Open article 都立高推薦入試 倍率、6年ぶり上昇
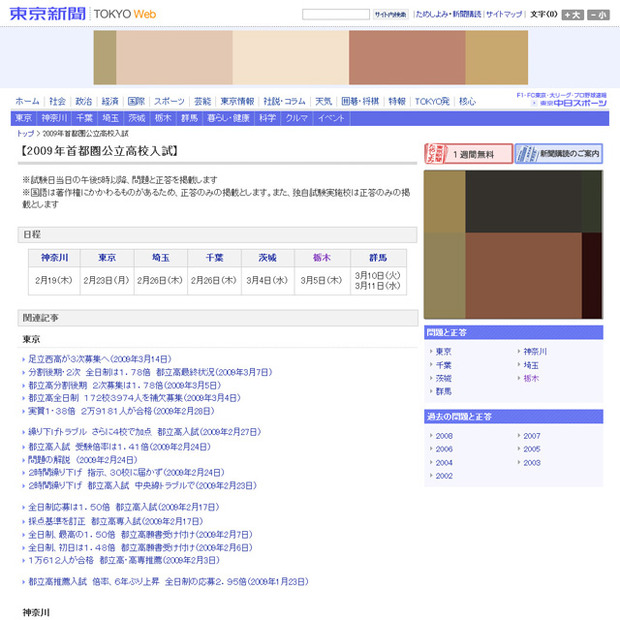This screenshot has height=620, width=620. [x=168, y=582]
